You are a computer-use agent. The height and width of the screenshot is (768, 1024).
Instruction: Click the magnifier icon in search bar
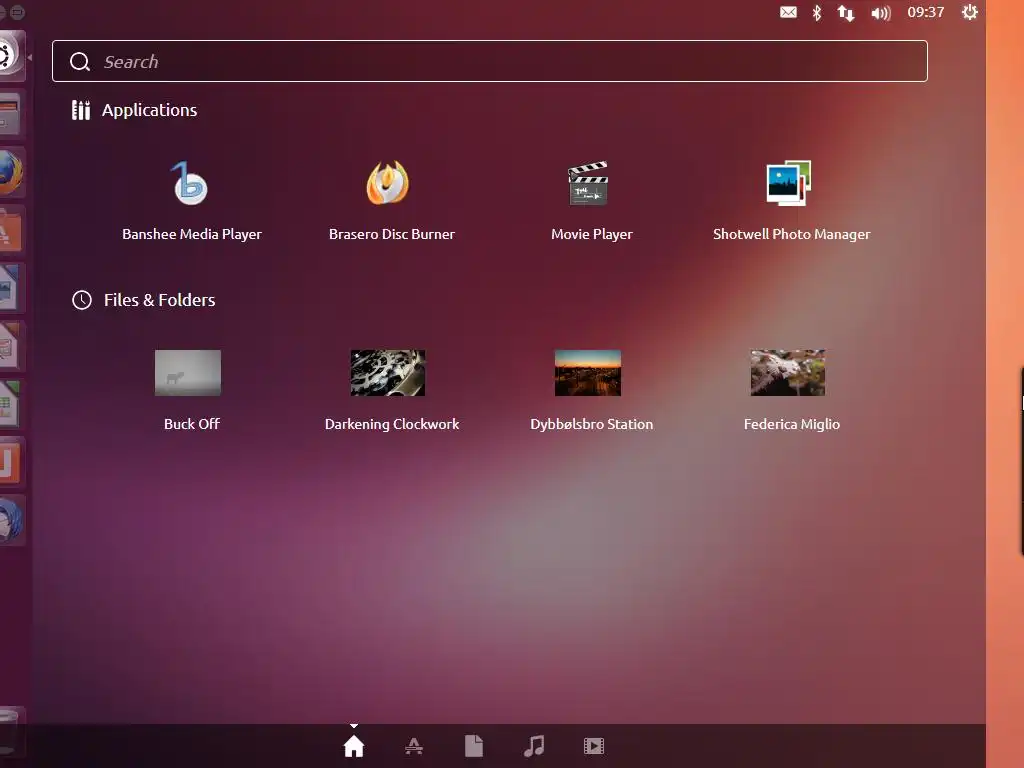[80, 61]
